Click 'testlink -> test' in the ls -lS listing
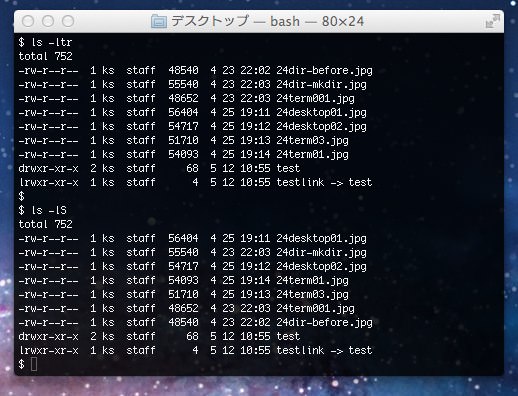518x396 pixels. (324, 350)
